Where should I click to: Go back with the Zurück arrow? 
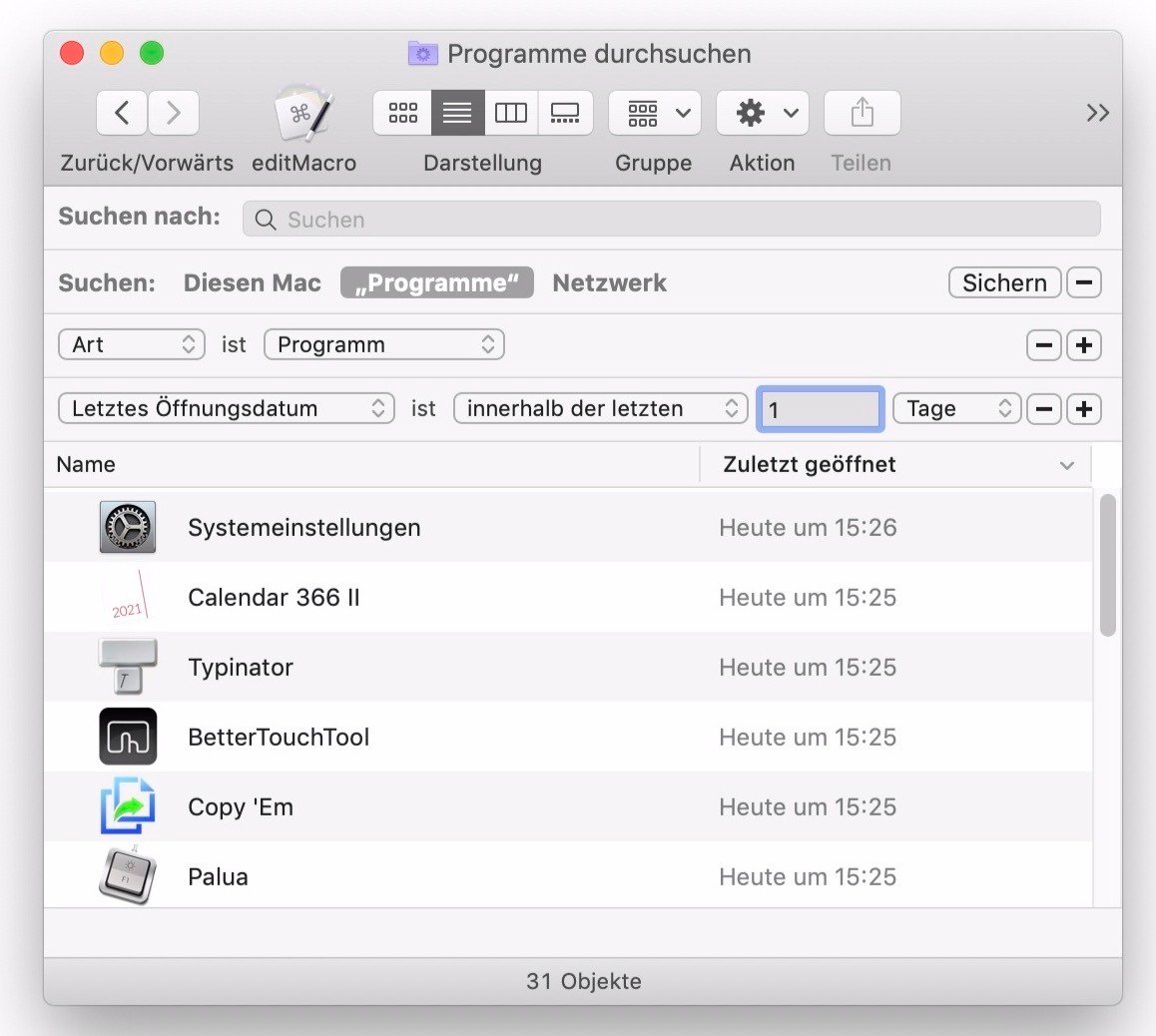pyautogui.click(x=122, y=113)
